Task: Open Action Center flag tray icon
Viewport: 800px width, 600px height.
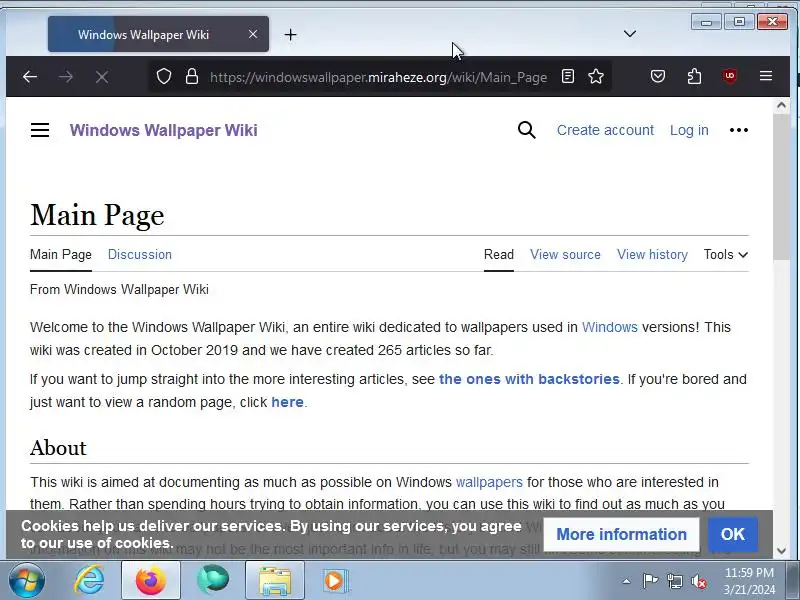Action: [650, 581]
